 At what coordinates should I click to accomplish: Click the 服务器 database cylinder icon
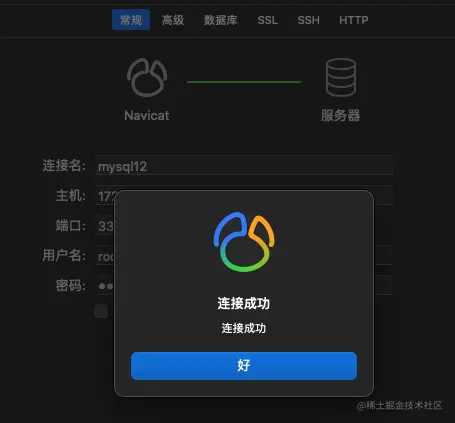[341, 77]
